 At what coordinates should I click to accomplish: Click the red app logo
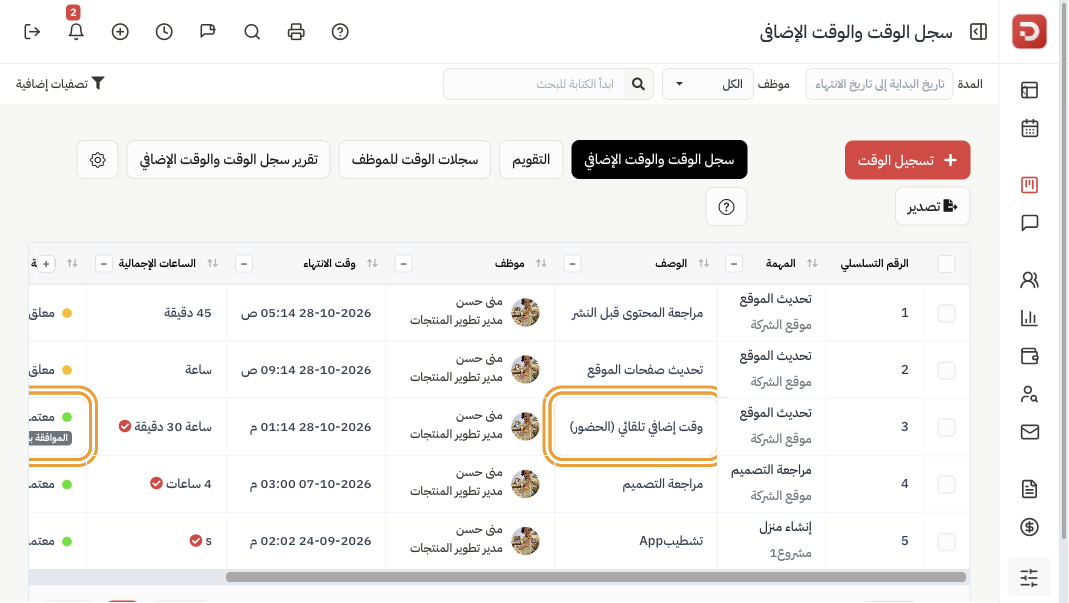click(x=1029, y=31)
